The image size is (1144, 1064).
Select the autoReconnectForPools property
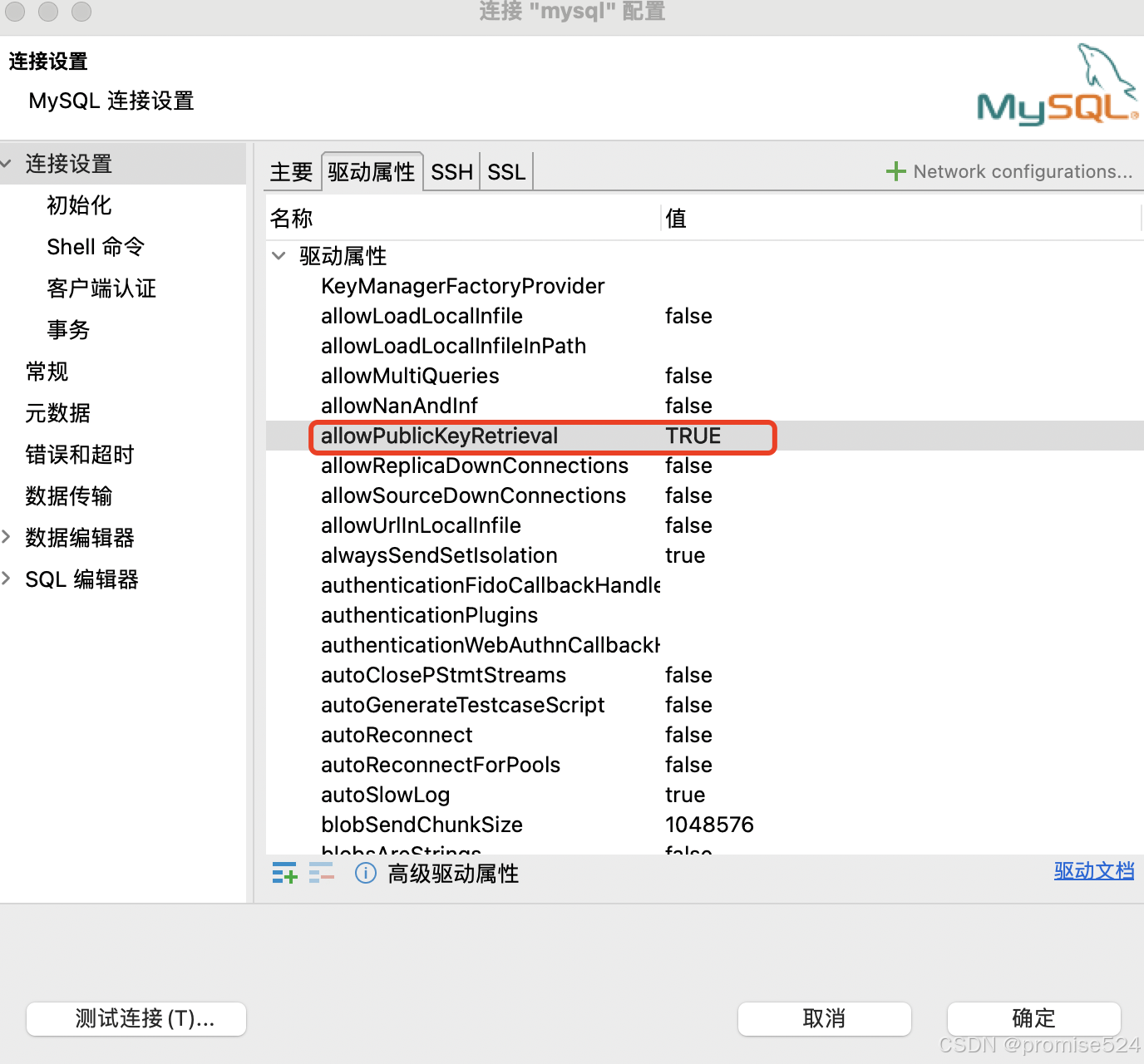coord(441,765)
